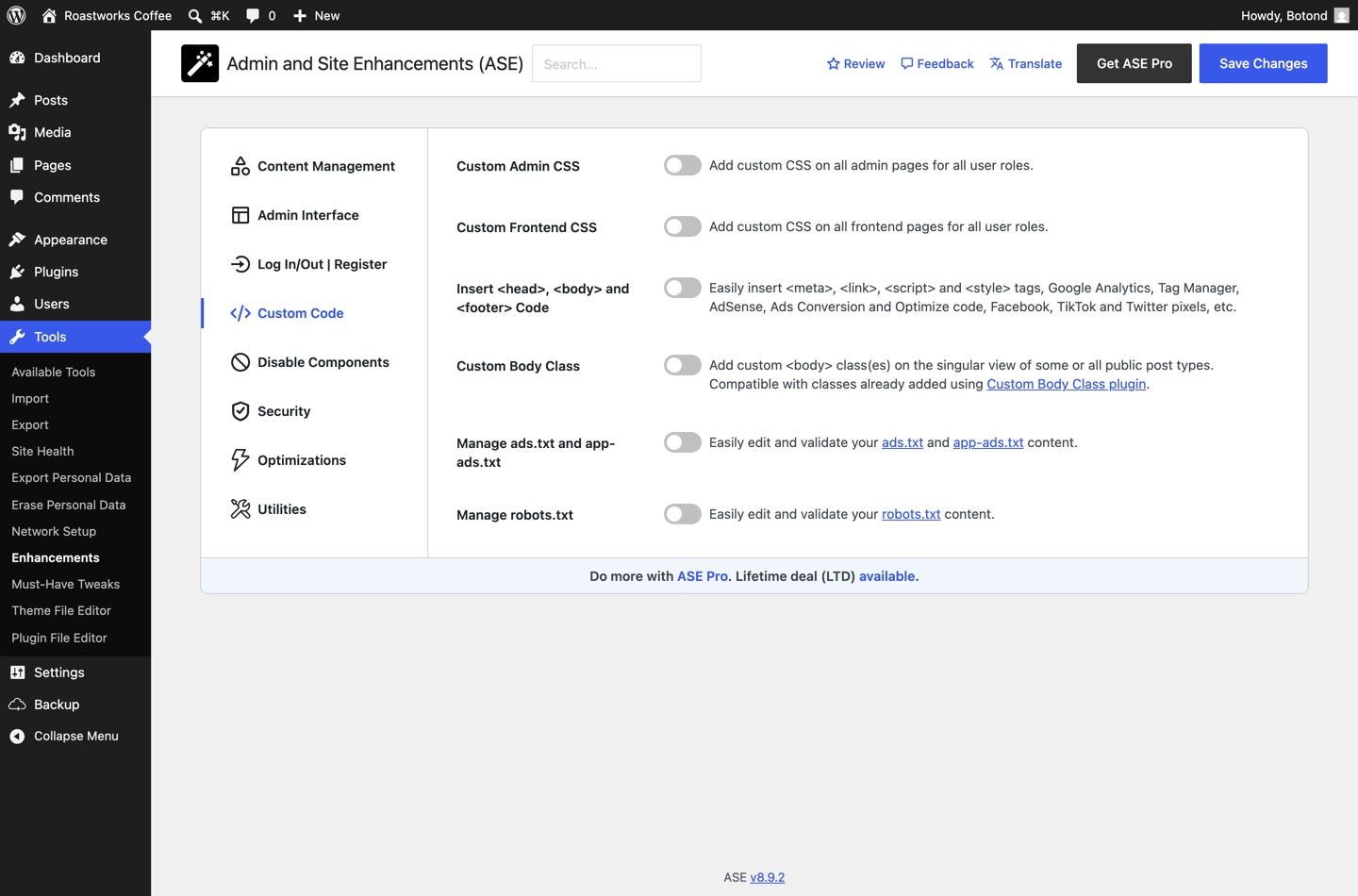Turn on Insert head, body, footer Code toggle

(682, 288)
